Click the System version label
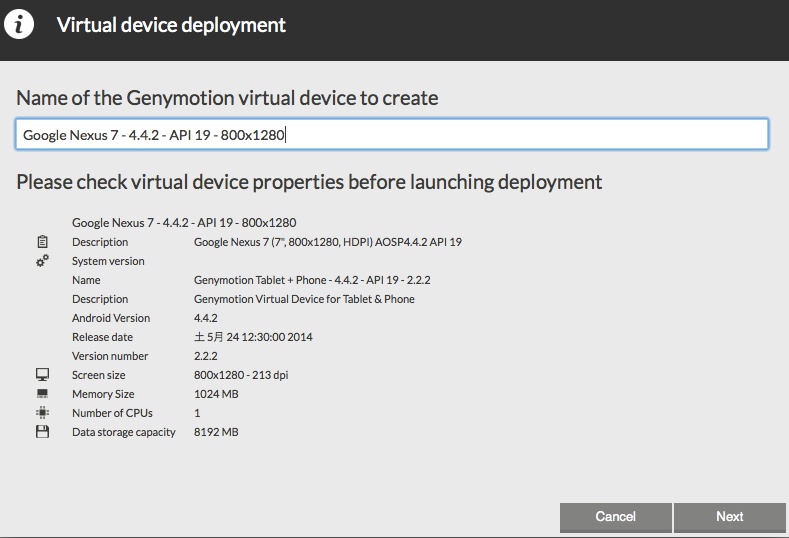 coord(108,261)
